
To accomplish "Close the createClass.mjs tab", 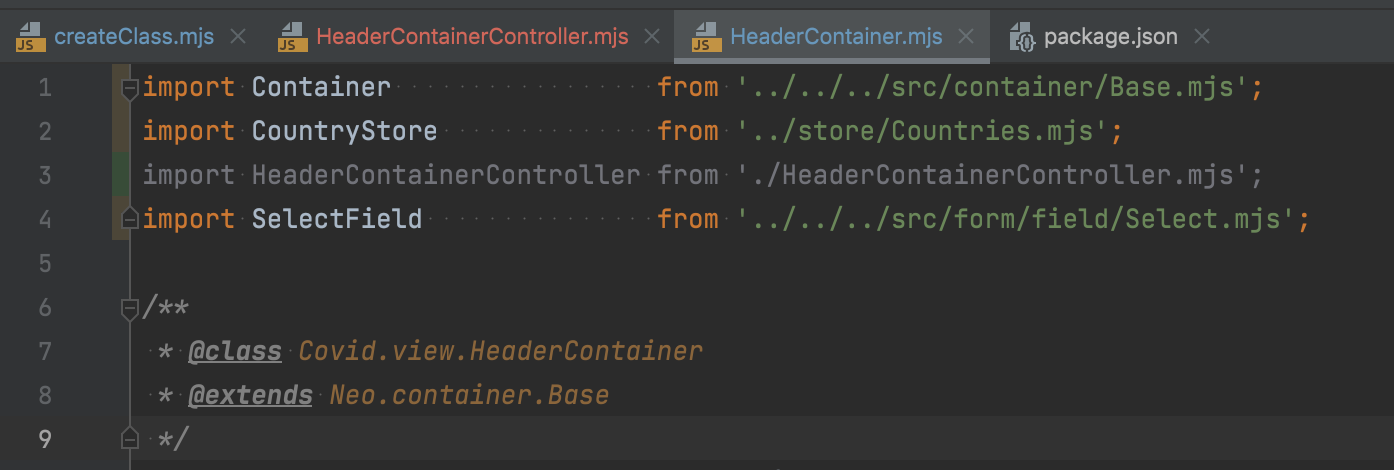I will [238, 37].
